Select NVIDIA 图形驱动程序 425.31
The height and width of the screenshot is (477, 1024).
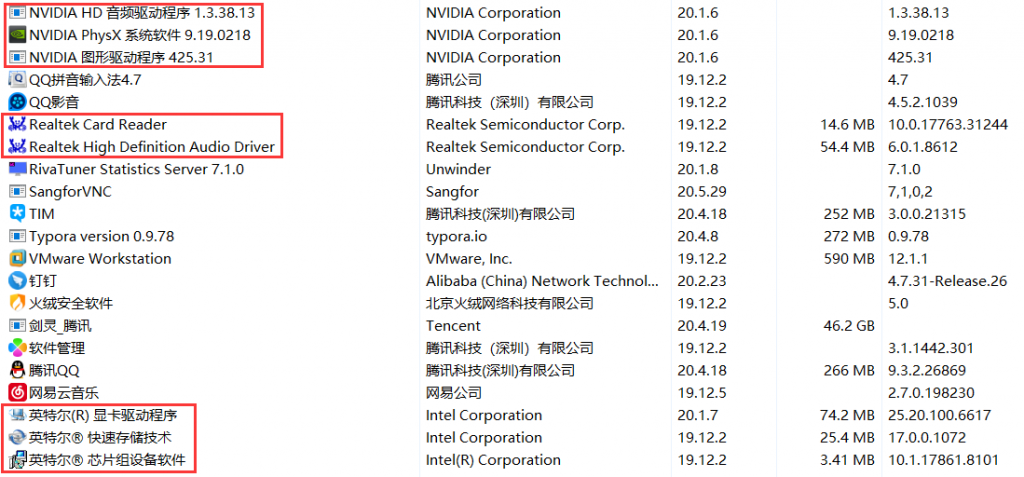(x=121, y=57)
